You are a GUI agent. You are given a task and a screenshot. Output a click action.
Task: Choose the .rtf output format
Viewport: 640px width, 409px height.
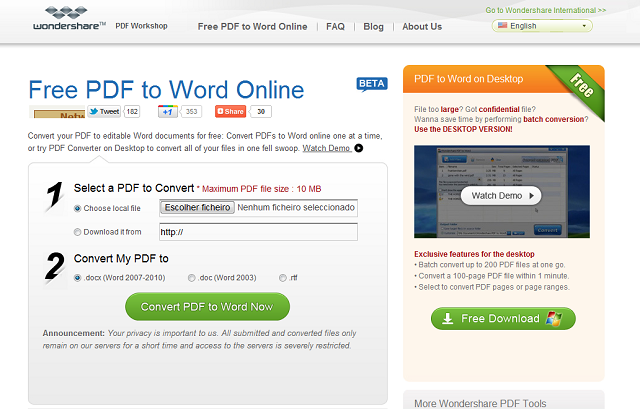coord(283,277)
